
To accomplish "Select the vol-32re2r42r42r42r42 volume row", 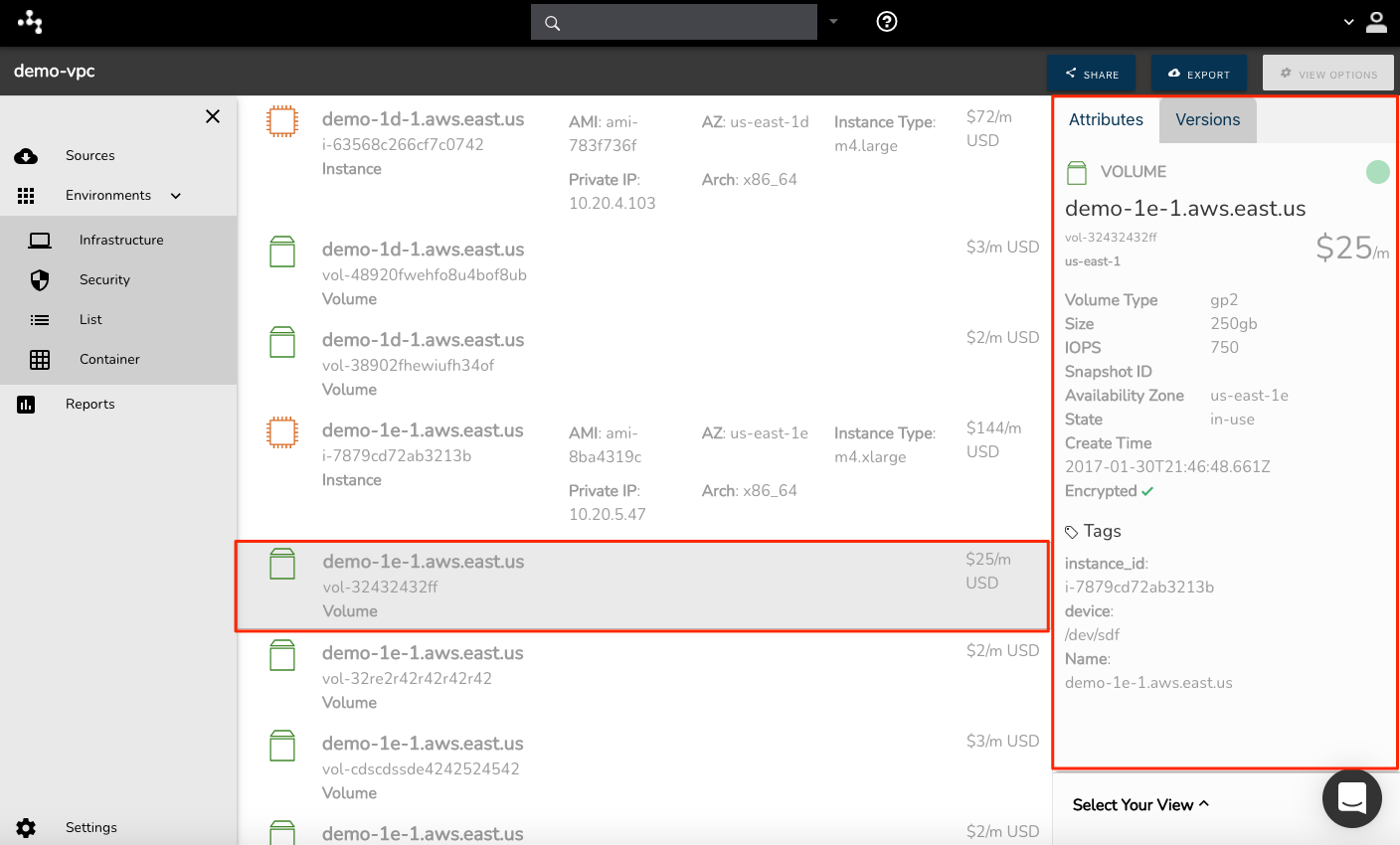I will click(x=407, y=679).
